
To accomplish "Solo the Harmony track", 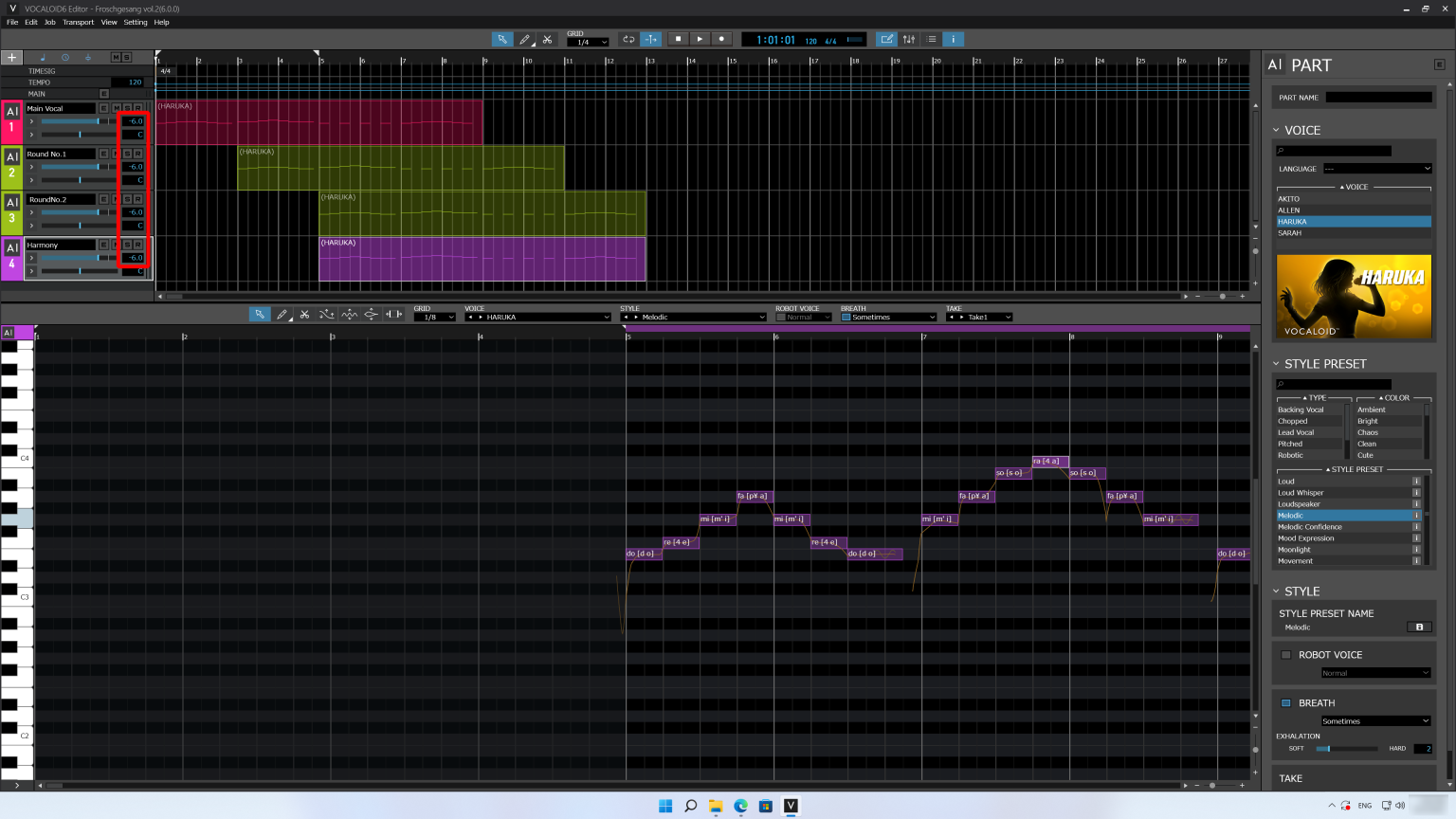I will coord(127,244).
